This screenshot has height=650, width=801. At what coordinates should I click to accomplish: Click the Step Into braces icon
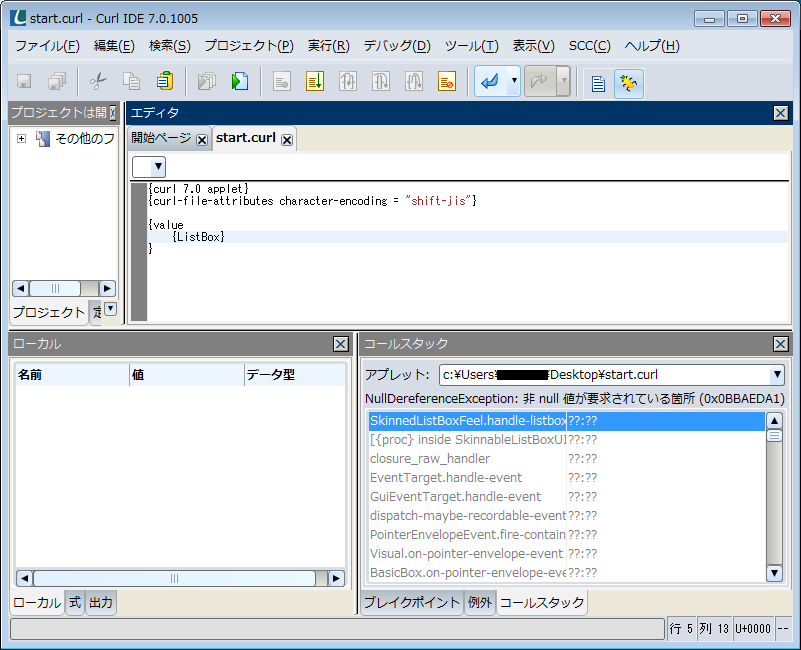(348, 81)
